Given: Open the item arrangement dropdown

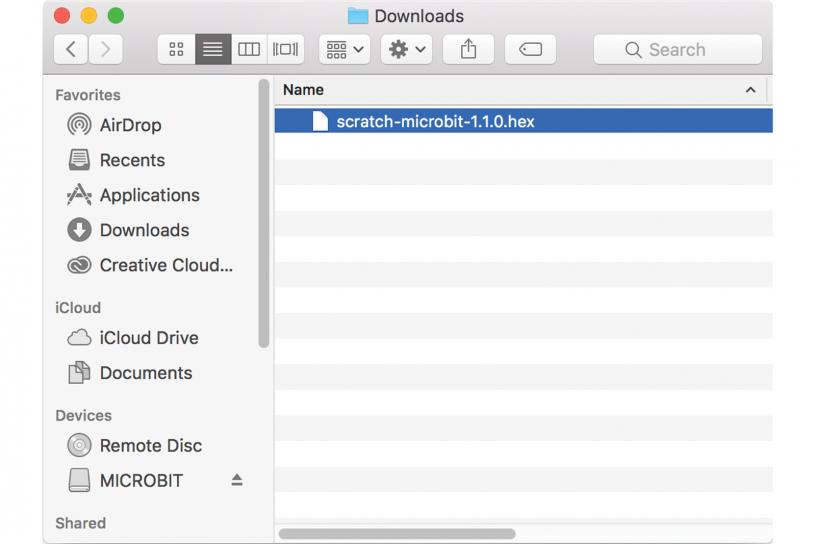Looking at the screenshot, I should coord(345,49).
